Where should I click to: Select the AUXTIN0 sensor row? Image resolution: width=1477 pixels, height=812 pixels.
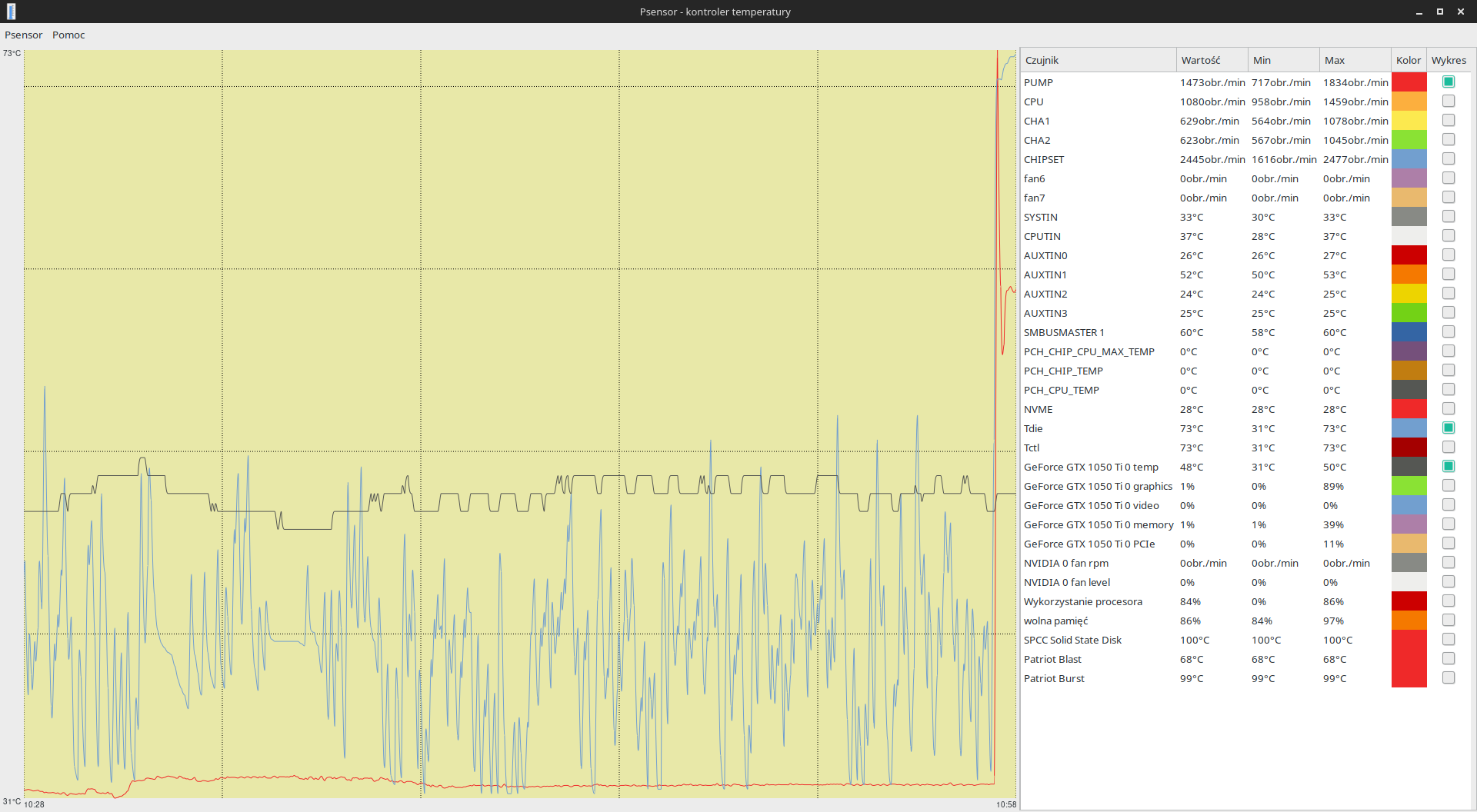(x=1246, y=255)
